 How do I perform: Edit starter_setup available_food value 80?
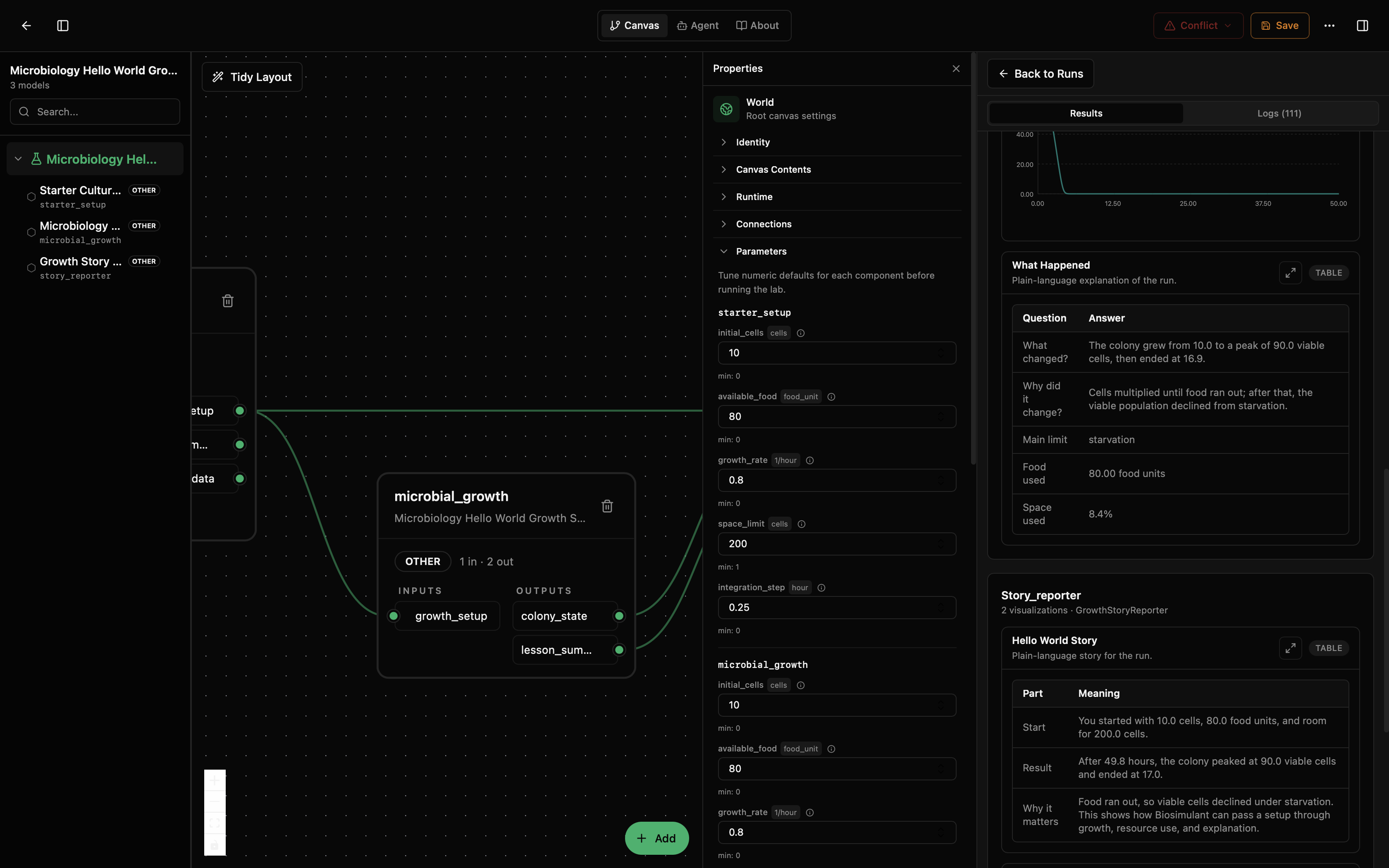tap(836, 416)
